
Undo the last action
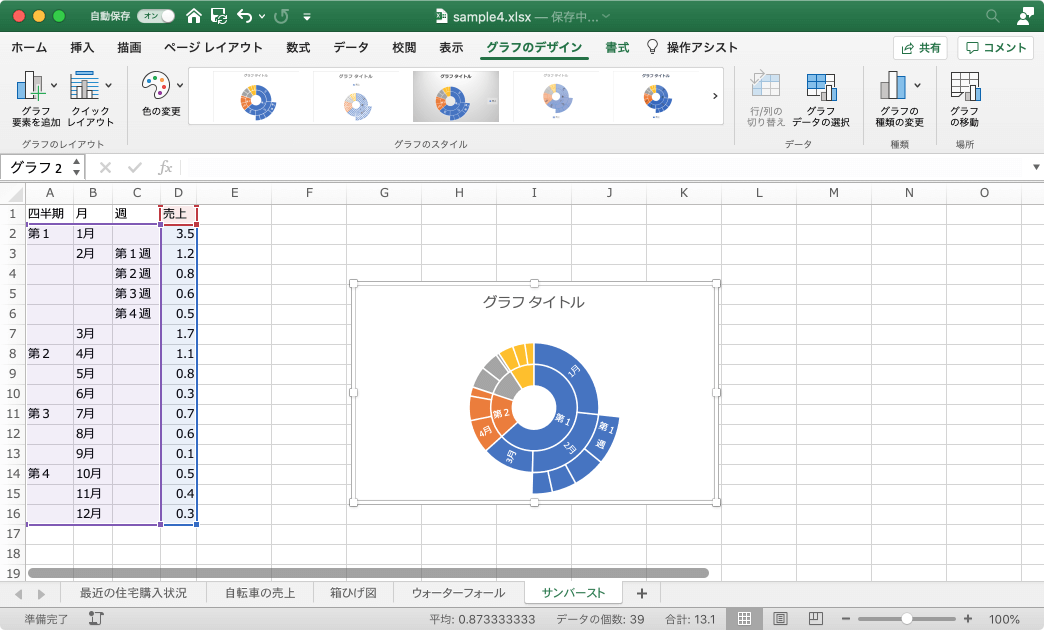point(245,16)
